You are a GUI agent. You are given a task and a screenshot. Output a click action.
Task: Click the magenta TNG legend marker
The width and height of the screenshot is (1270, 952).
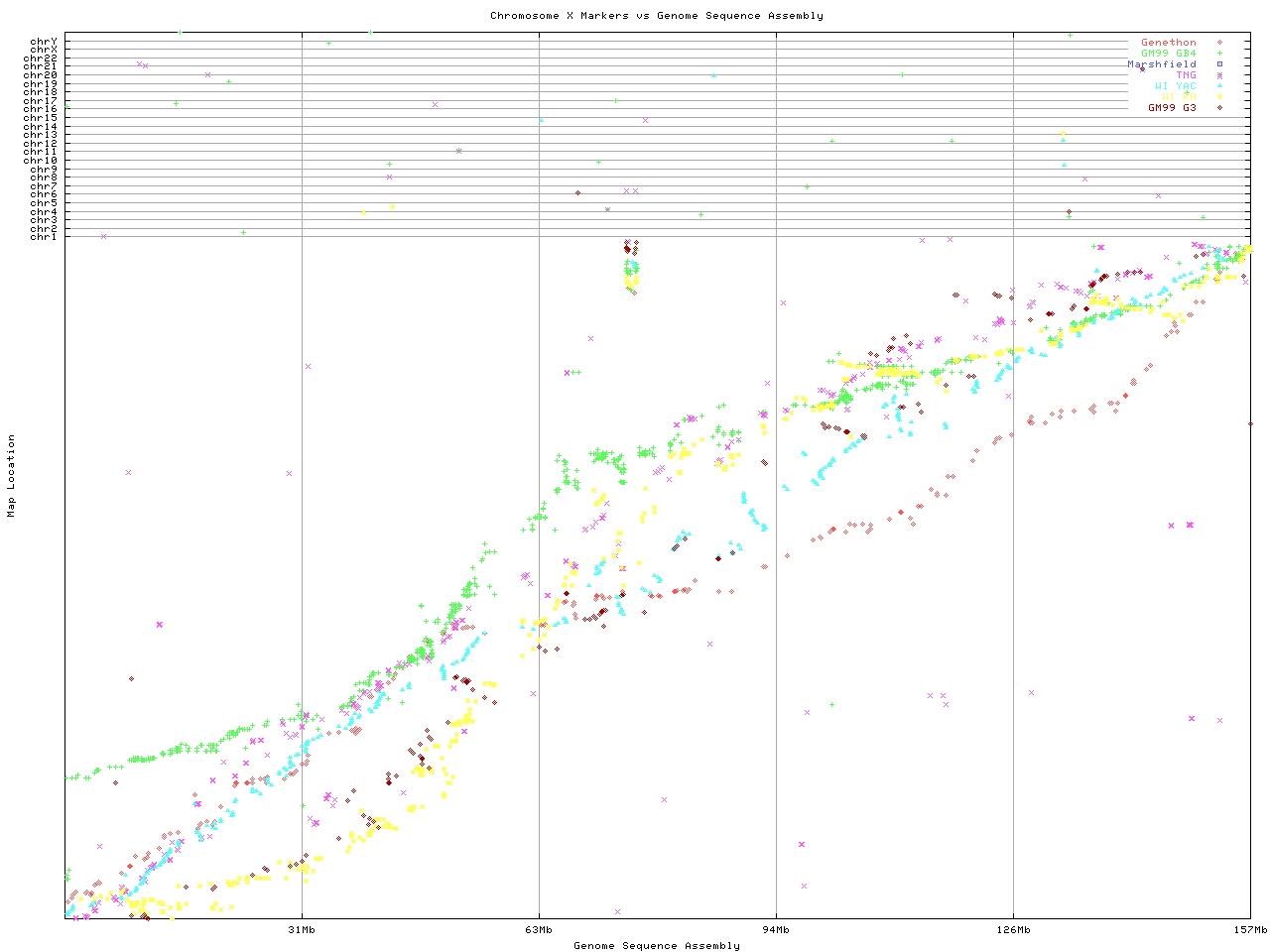[1219, 75]
